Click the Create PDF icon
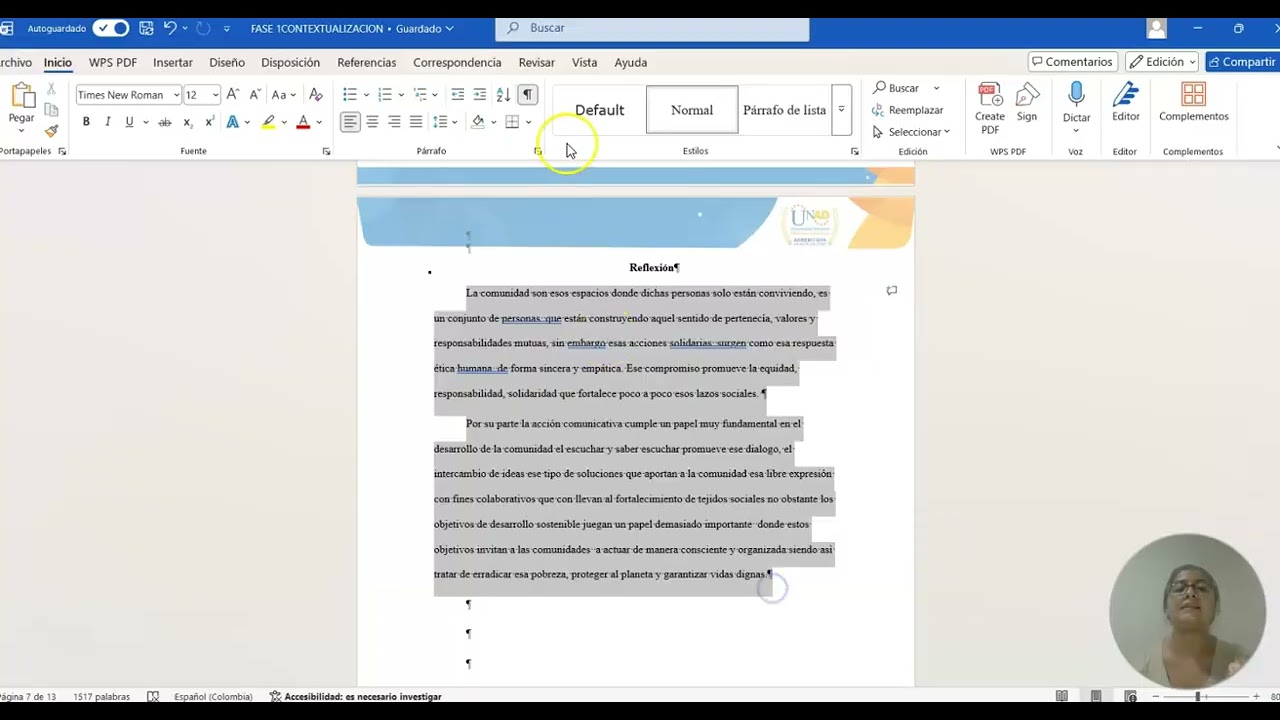Image resolution: width=1280 pixels, height=720 pixels. pyautogui.click(x=990, y=108)
